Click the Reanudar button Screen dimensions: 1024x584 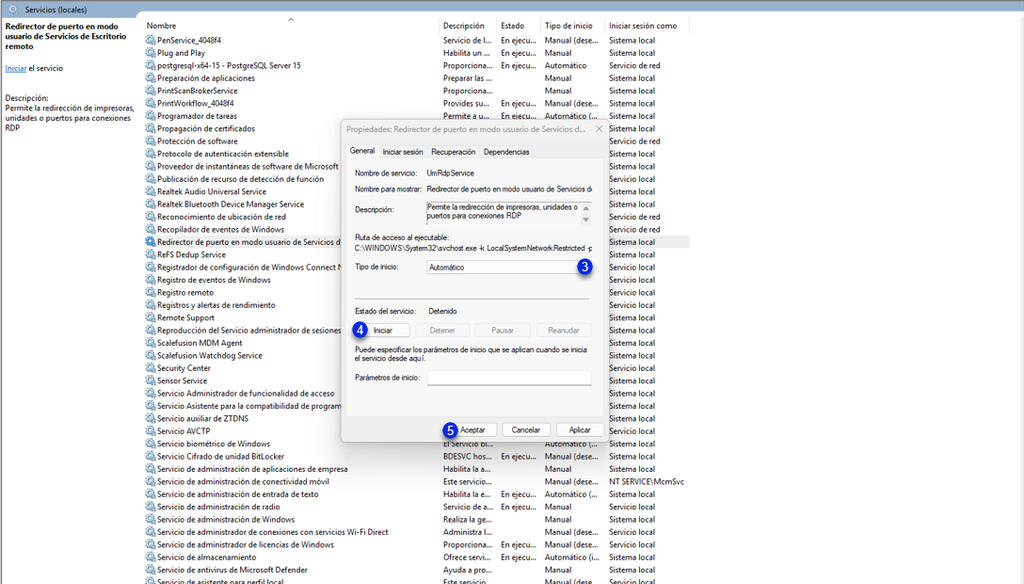click(x=564, y=331)
